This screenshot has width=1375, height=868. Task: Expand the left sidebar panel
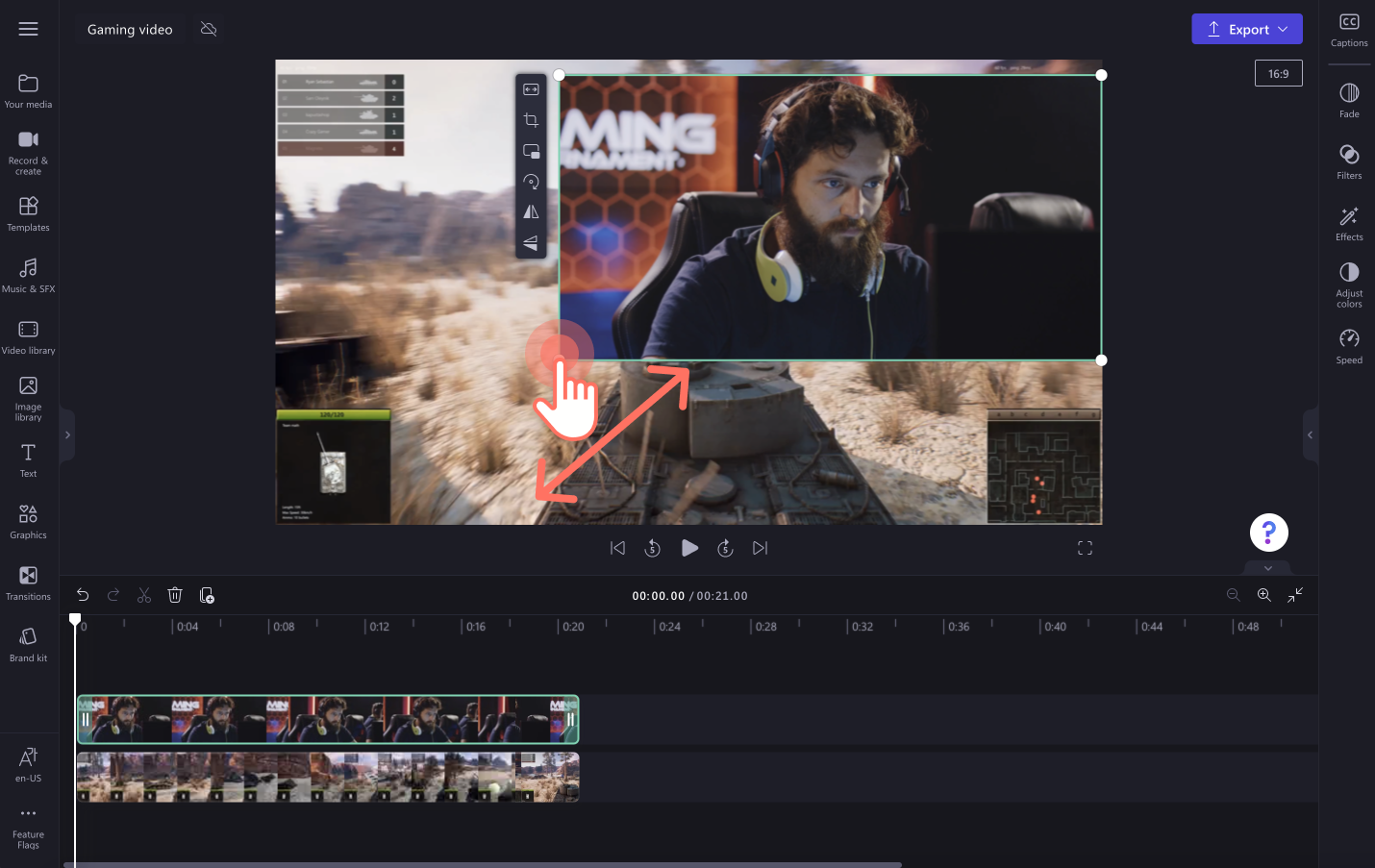pyautogui.click(x=67, y=435)
